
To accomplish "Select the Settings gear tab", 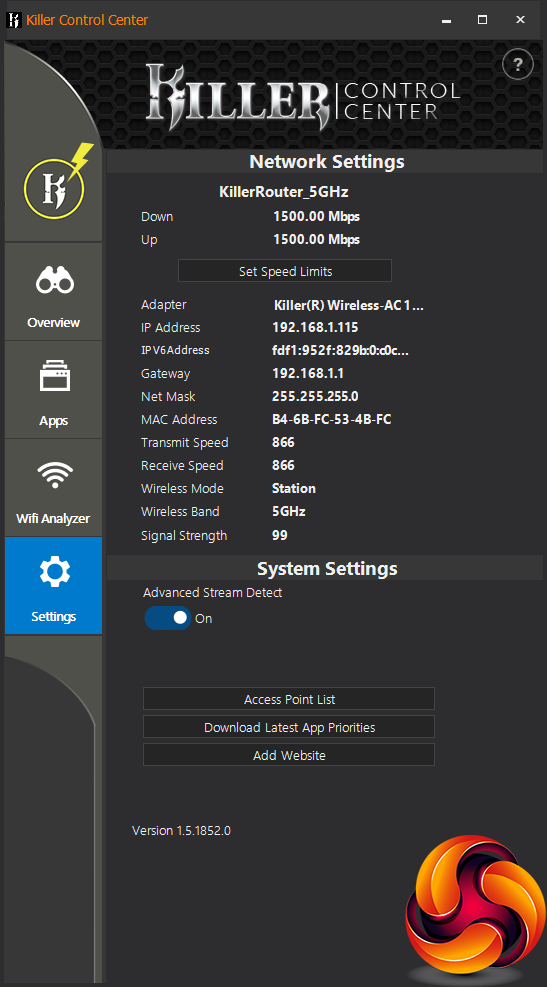I will click(x=54, y=585).
